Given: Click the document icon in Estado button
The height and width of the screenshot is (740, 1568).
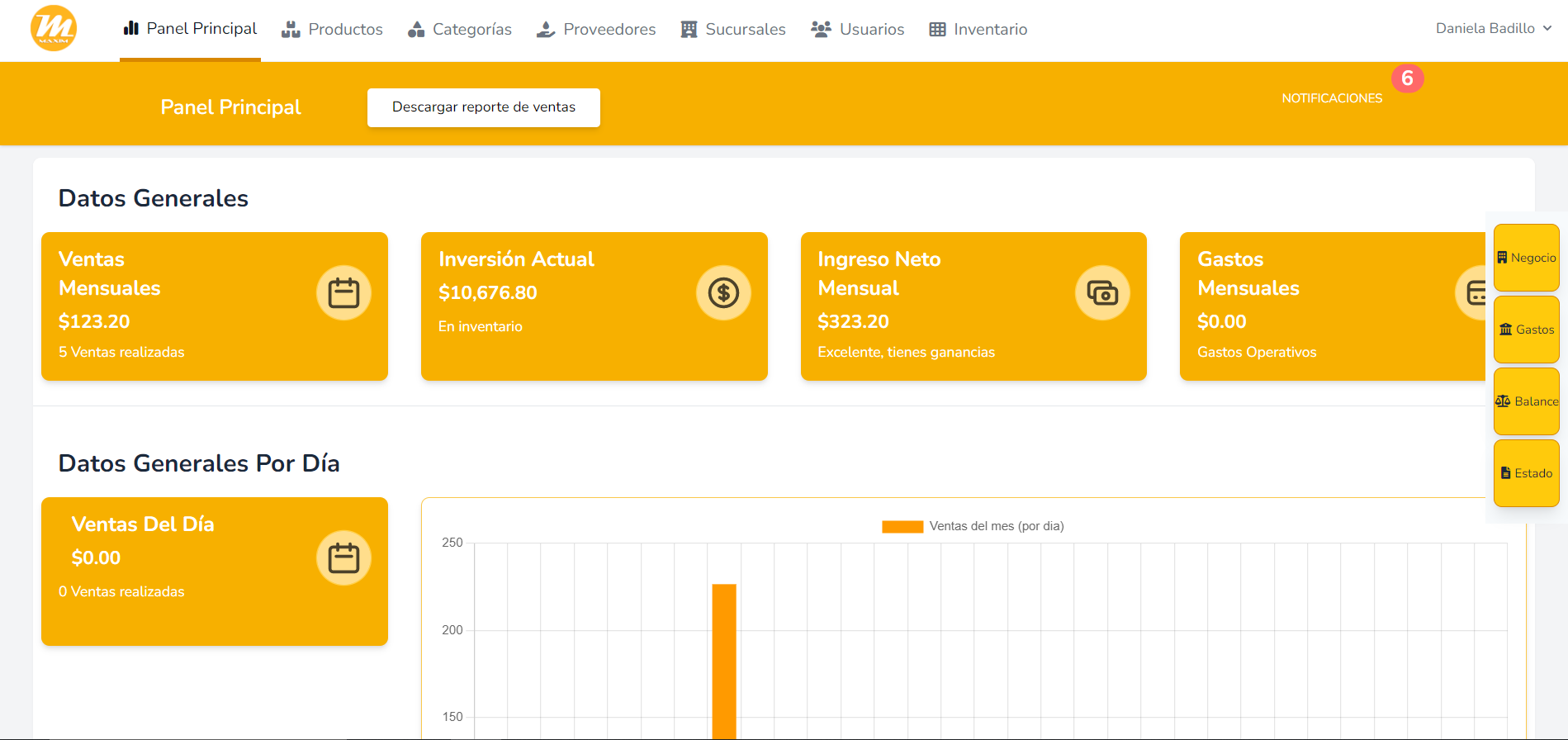Looking at the screenshot, I should [1505, 473].
